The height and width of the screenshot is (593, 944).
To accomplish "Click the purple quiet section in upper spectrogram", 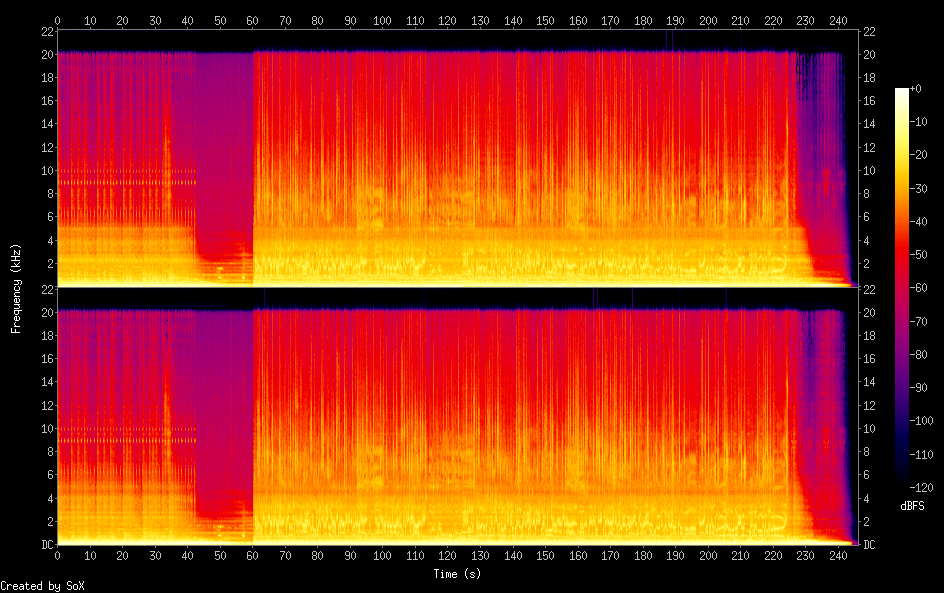I will 220,140.
